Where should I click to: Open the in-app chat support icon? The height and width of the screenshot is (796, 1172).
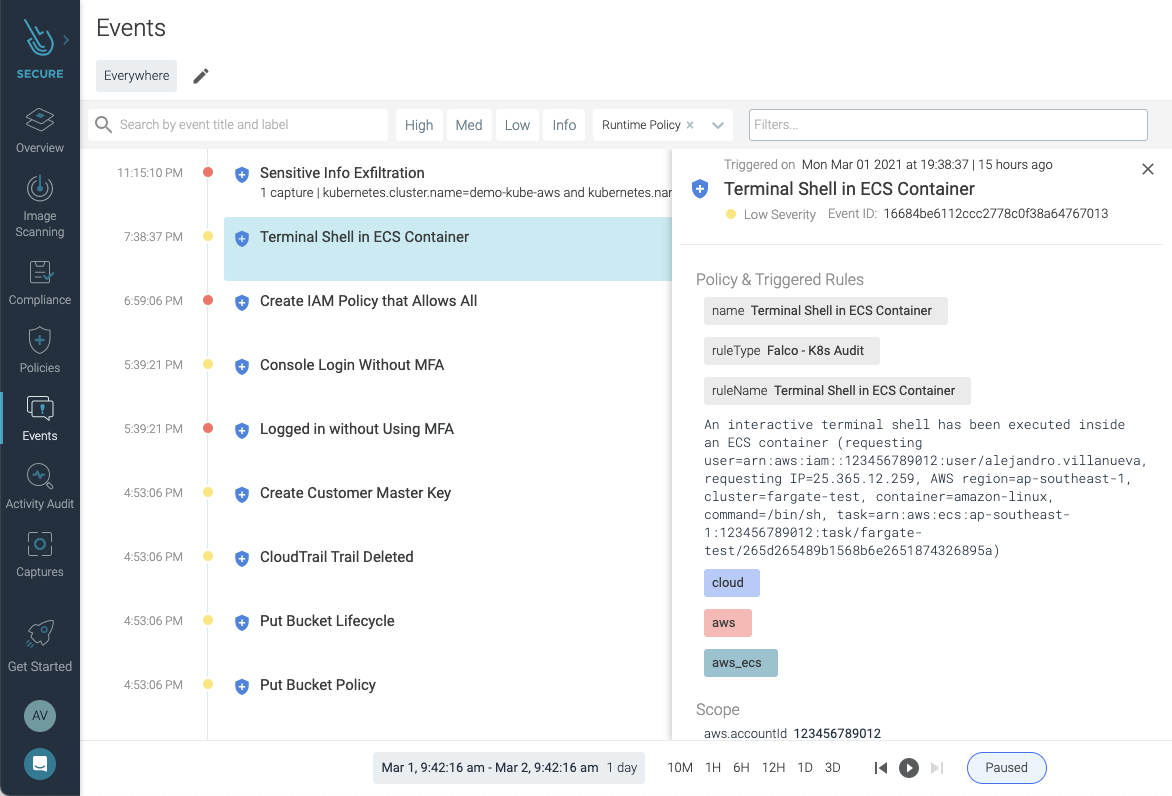tap(40, 764)
